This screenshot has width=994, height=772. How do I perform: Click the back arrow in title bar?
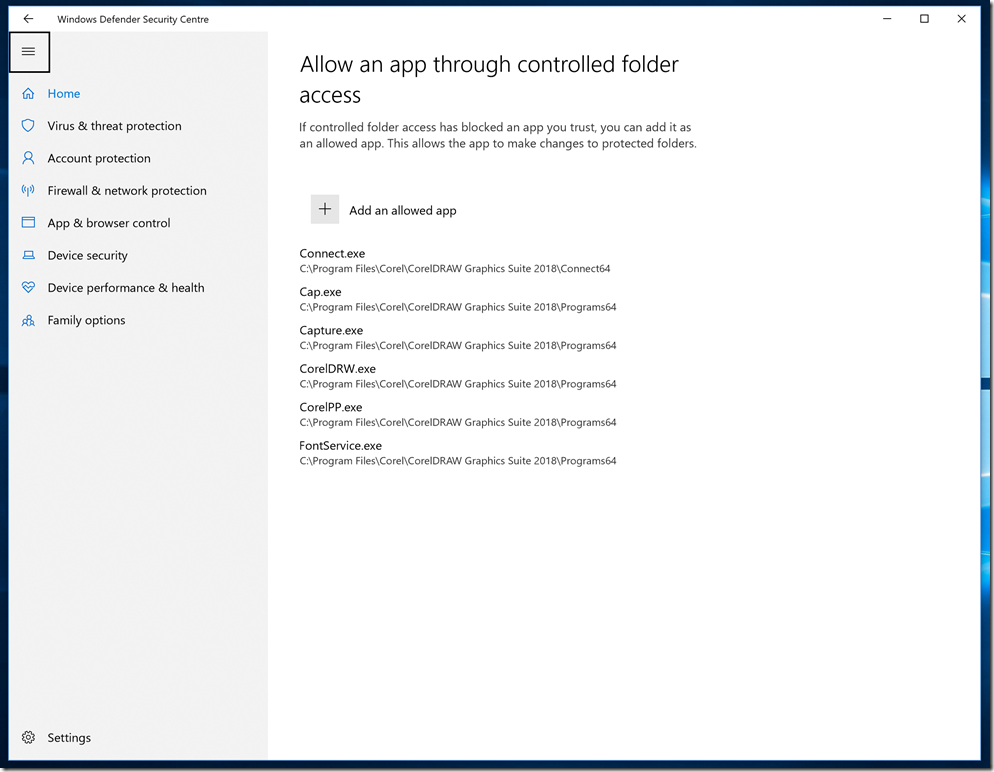tap(28, 19)
